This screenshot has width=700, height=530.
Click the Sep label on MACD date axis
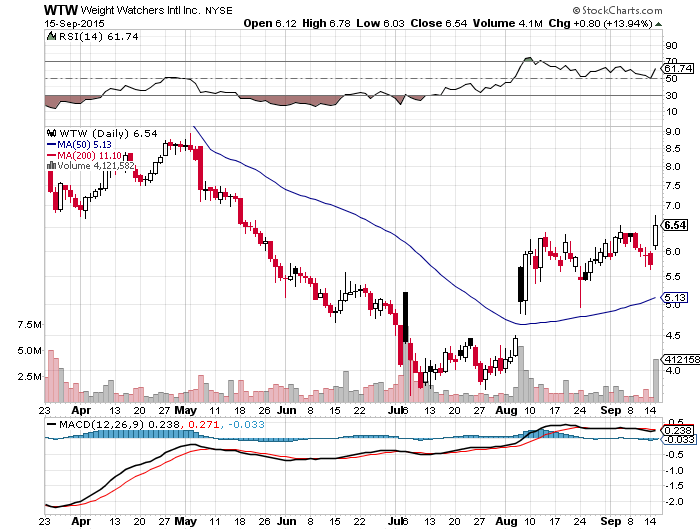[x=610, y=521]
